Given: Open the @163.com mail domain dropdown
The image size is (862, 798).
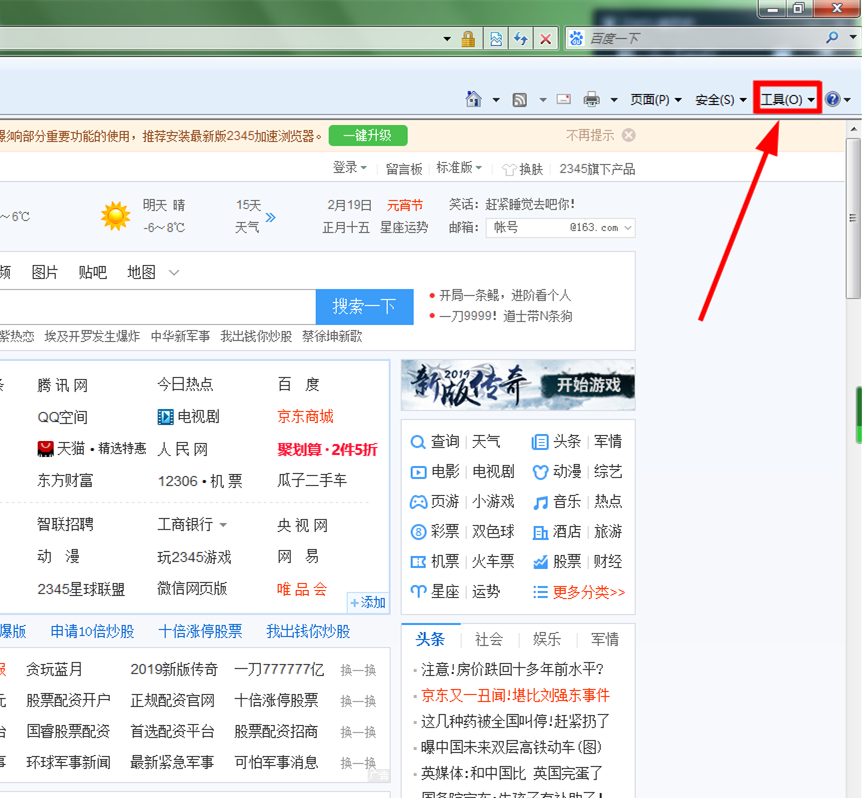Looking at the screenshot, I should point(628,228).
